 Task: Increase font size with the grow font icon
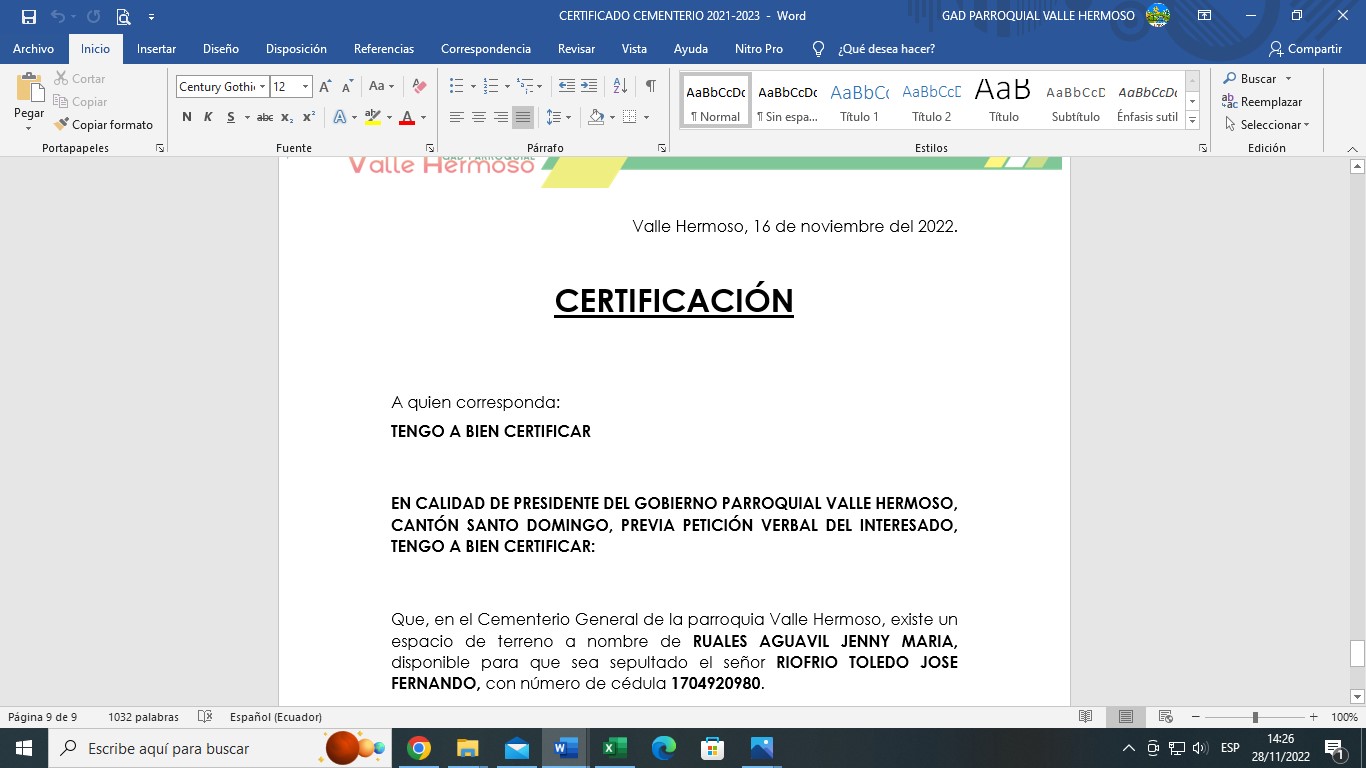(325, 87)
